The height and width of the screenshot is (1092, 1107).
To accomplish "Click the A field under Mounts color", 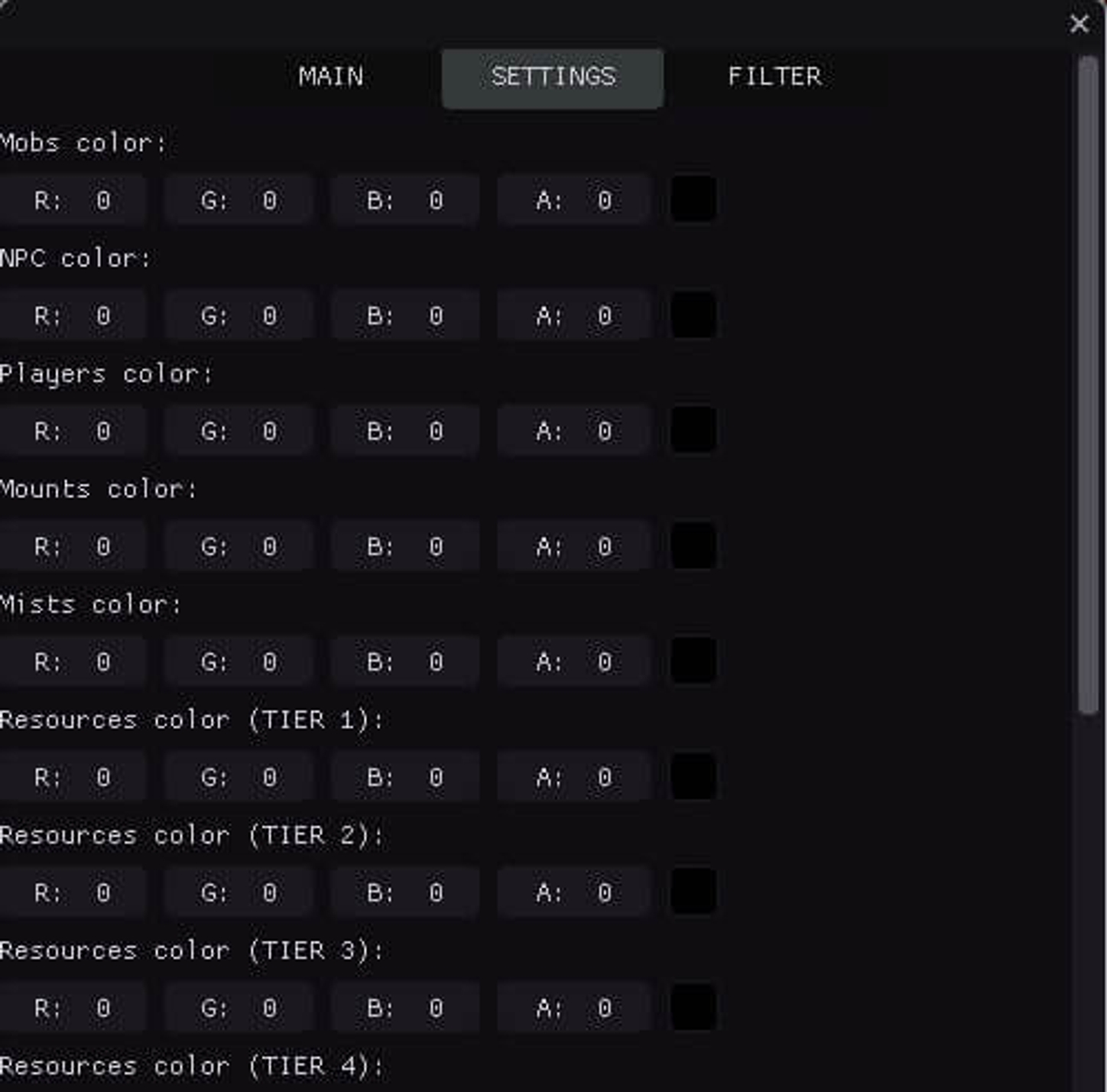I will point(572,546).
